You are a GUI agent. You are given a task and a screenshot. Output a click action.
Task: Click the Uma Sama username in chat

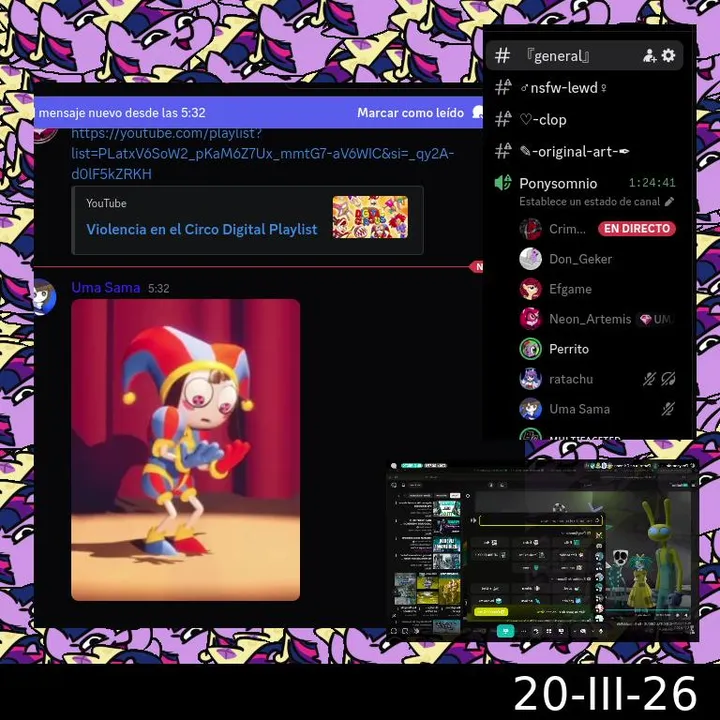coord(106,287)
